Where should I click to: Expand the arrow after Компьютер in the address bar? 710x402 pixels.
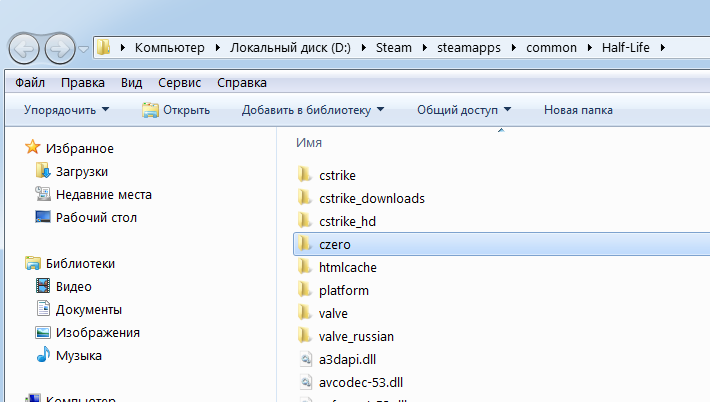(218, 48)
